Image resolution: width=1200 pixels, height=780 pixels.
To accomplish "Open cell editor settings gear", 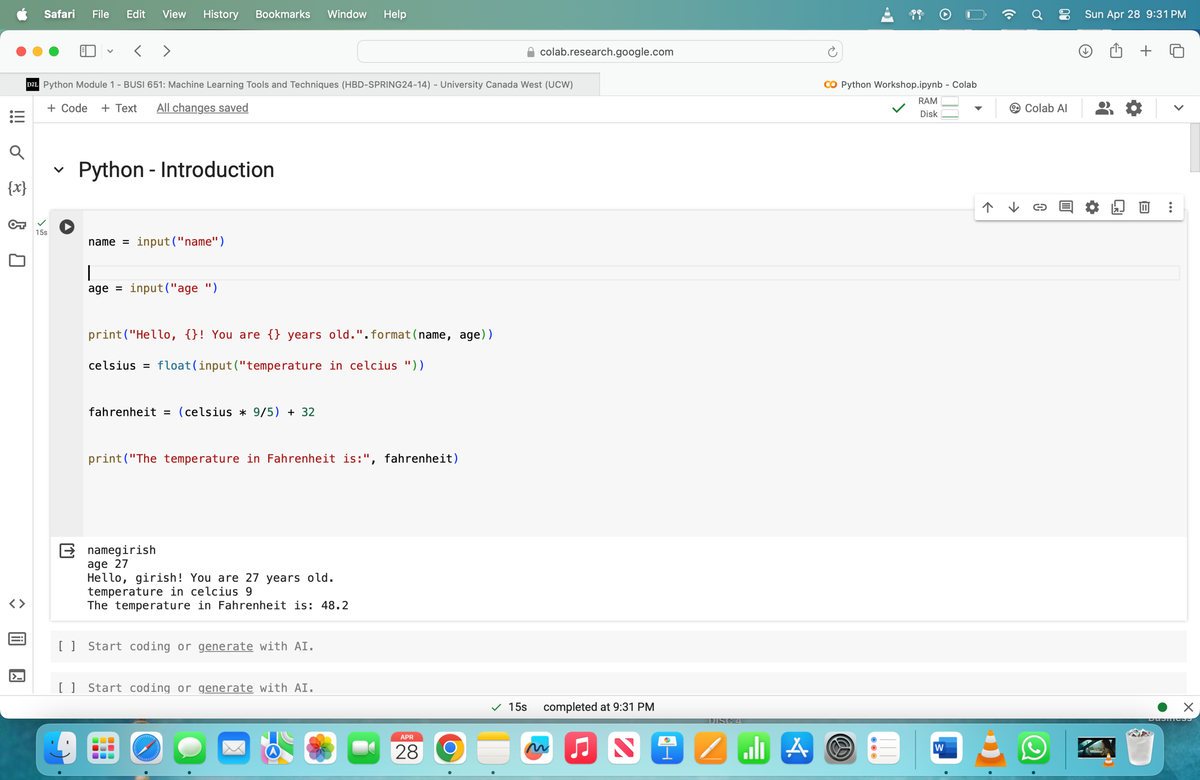I will (x=1092, y=208).
